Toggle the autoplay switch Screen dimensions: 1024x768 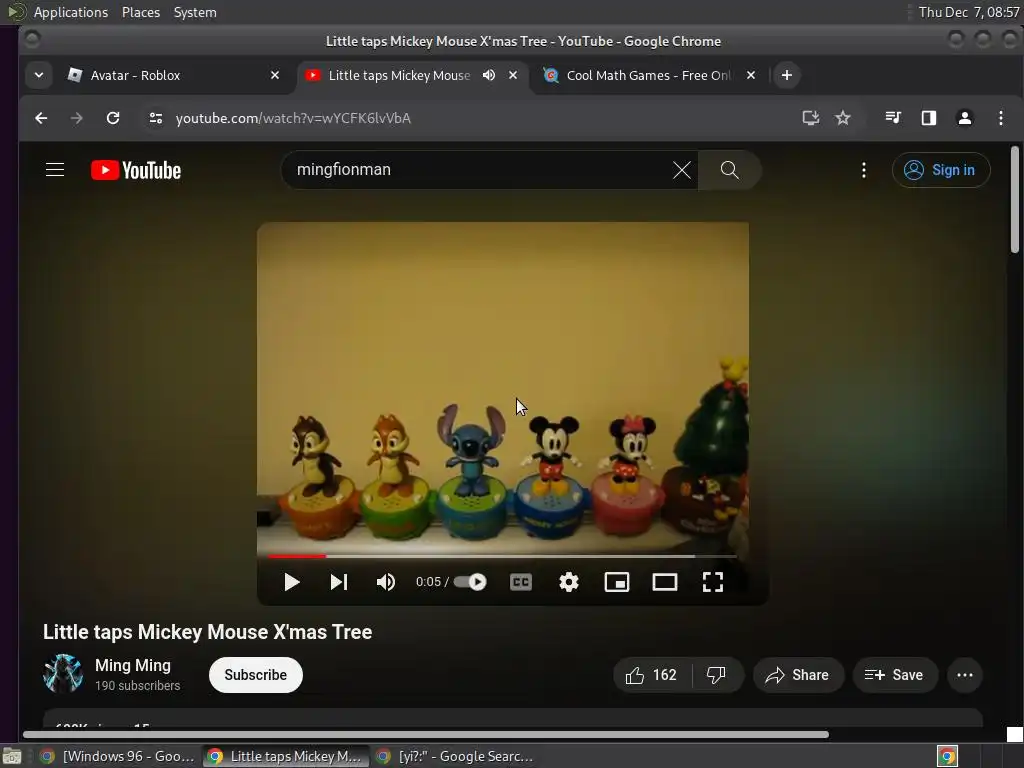click(x=471, y=581)
